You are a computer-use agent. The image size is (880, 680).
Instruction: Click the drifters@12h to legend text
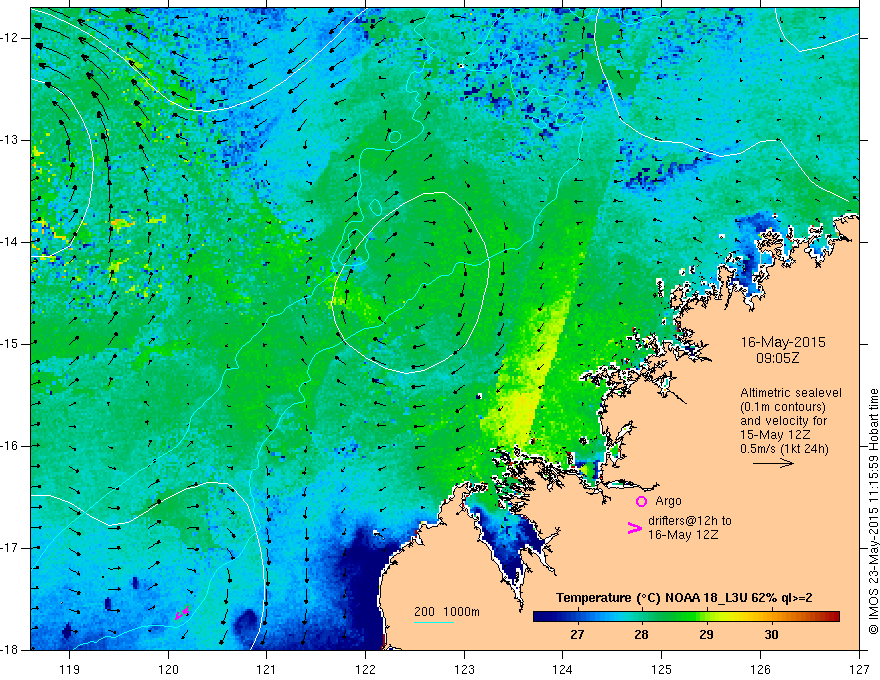(689, 521)
